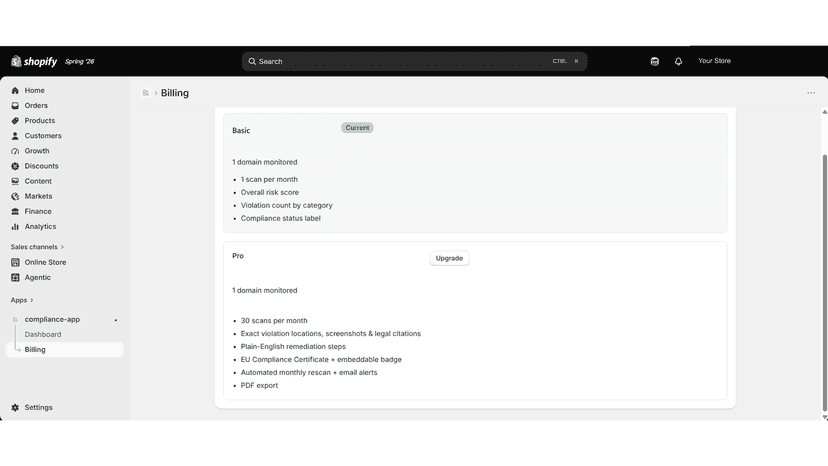This screenshot has height=466, width=828.
Task: Open the notifications bell
Action: tap(679, 61)
